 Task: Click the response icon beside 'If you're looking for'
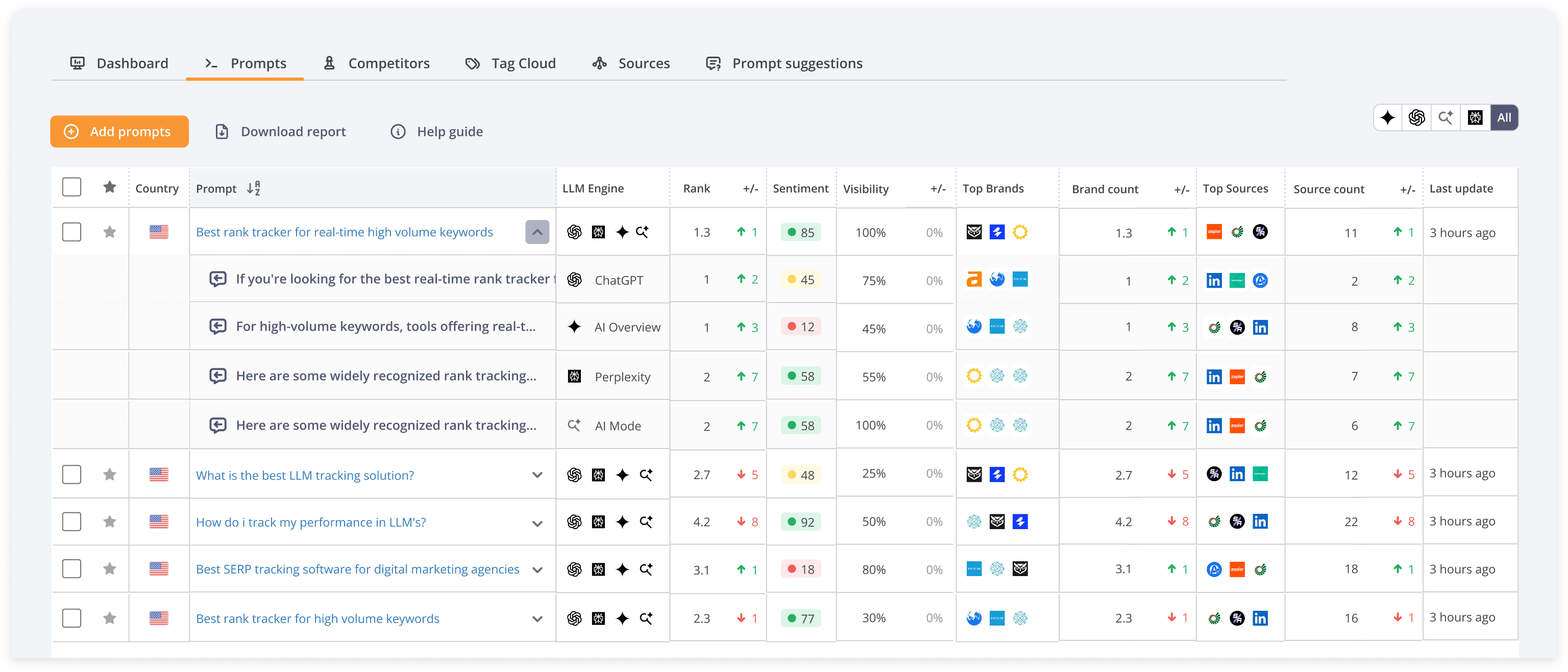[218, 279]
